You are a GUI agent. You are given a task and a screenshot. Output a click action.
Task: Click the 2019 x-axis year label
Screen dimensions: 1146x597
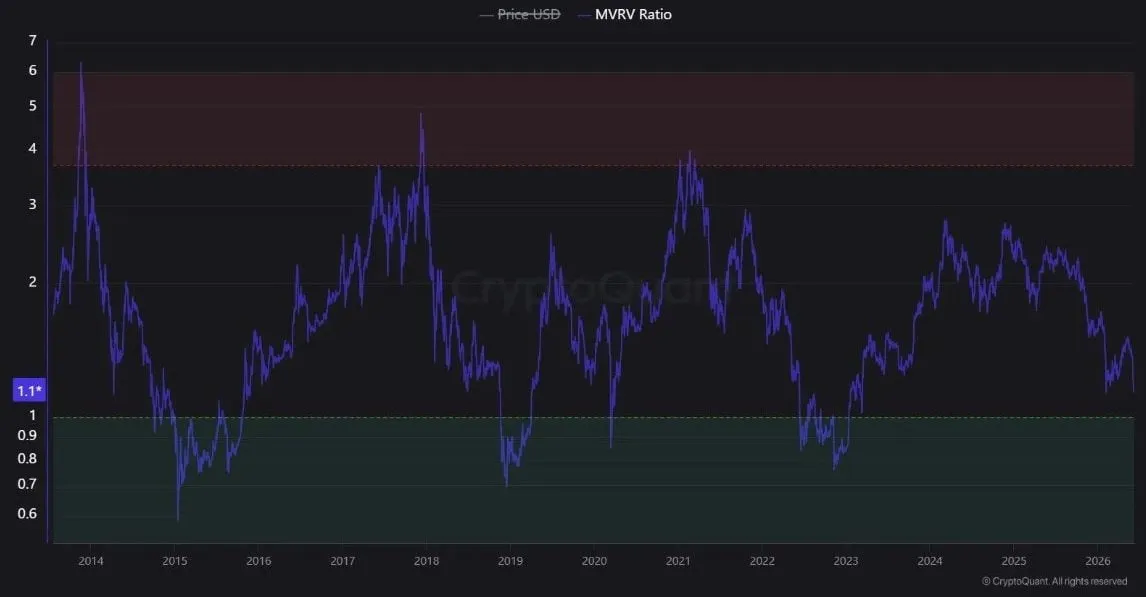[x=510, y=561]
